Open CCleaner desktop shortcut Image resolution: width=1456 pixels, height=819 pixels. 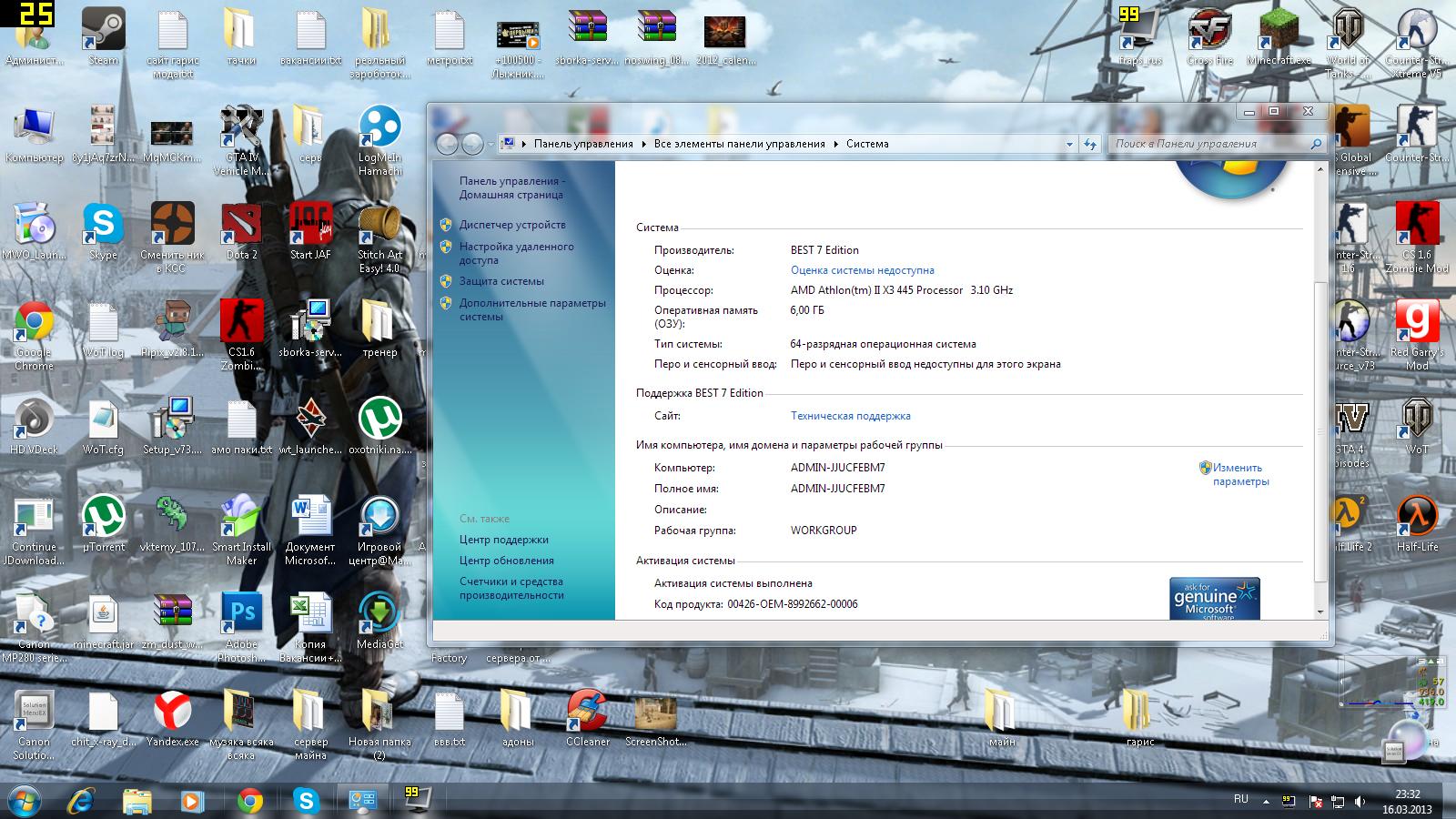[587, 718]
